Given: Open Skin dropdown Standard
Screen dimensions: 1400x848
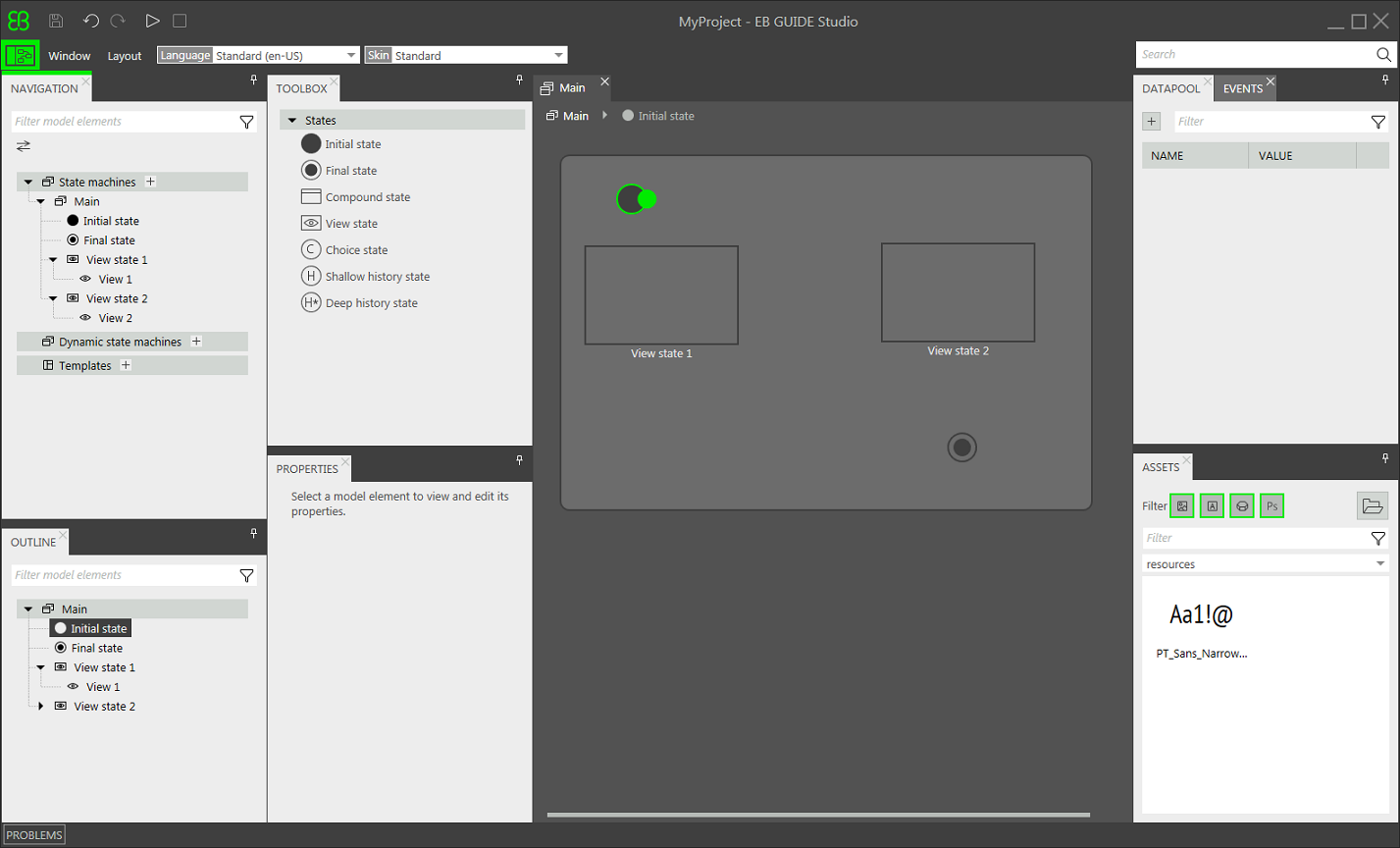Looking at the screenshot, I should [466, 56].
